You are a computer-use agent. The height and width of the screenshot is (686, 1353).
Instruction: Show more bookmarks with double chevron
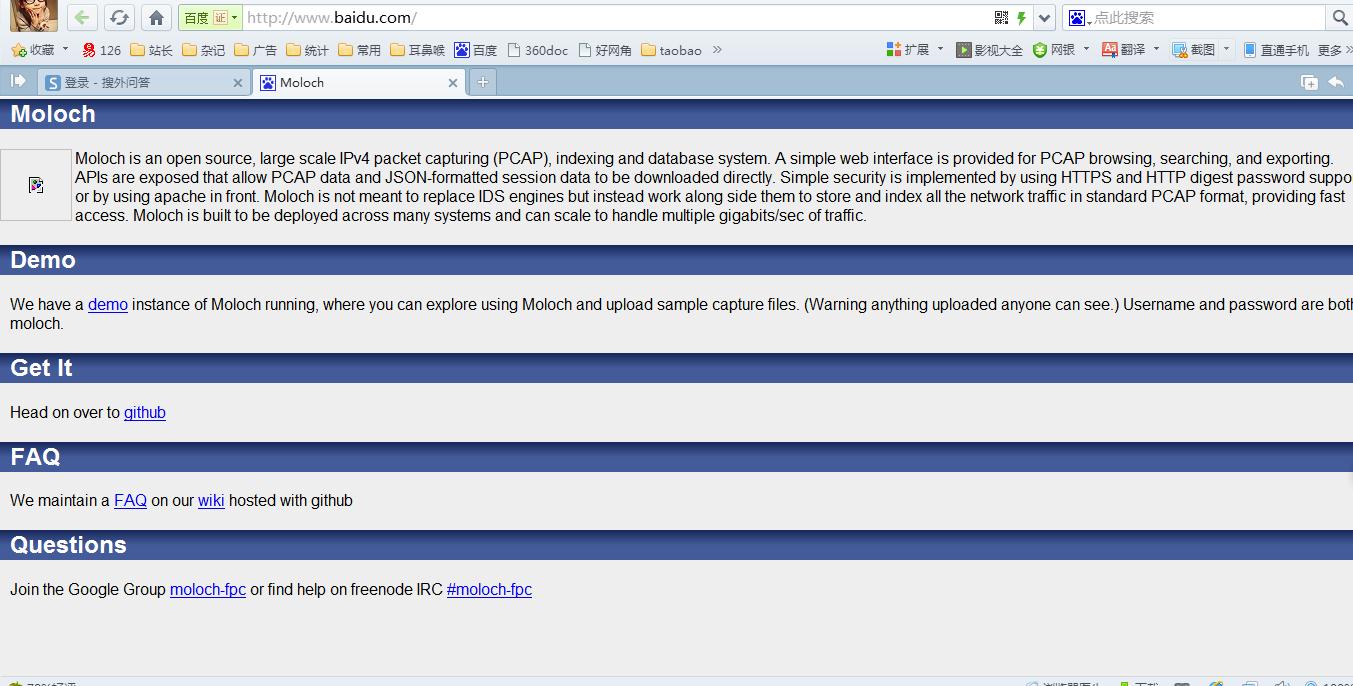point(717,49)
